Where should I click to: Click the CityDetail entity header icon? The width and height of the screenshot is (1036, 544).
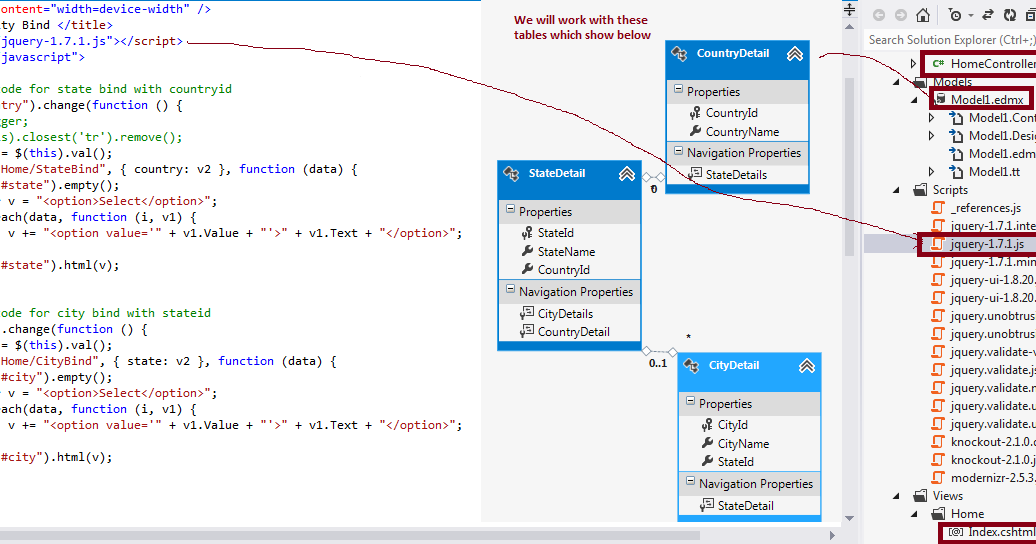click(692, 365)
